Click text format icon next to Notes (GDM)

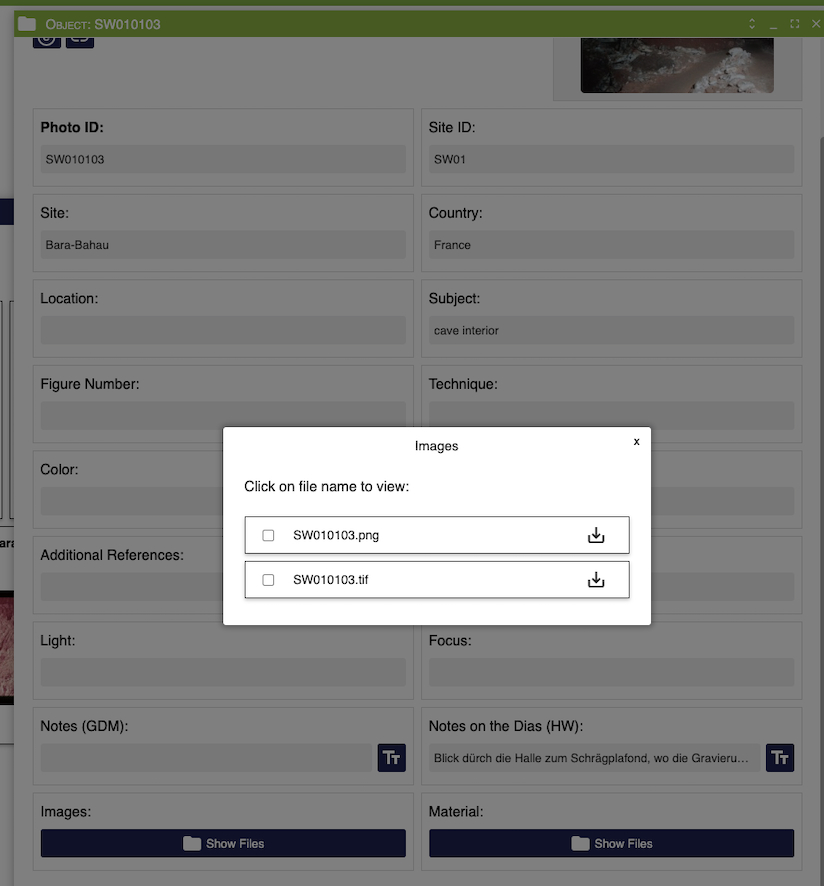(x=391, y=758)
